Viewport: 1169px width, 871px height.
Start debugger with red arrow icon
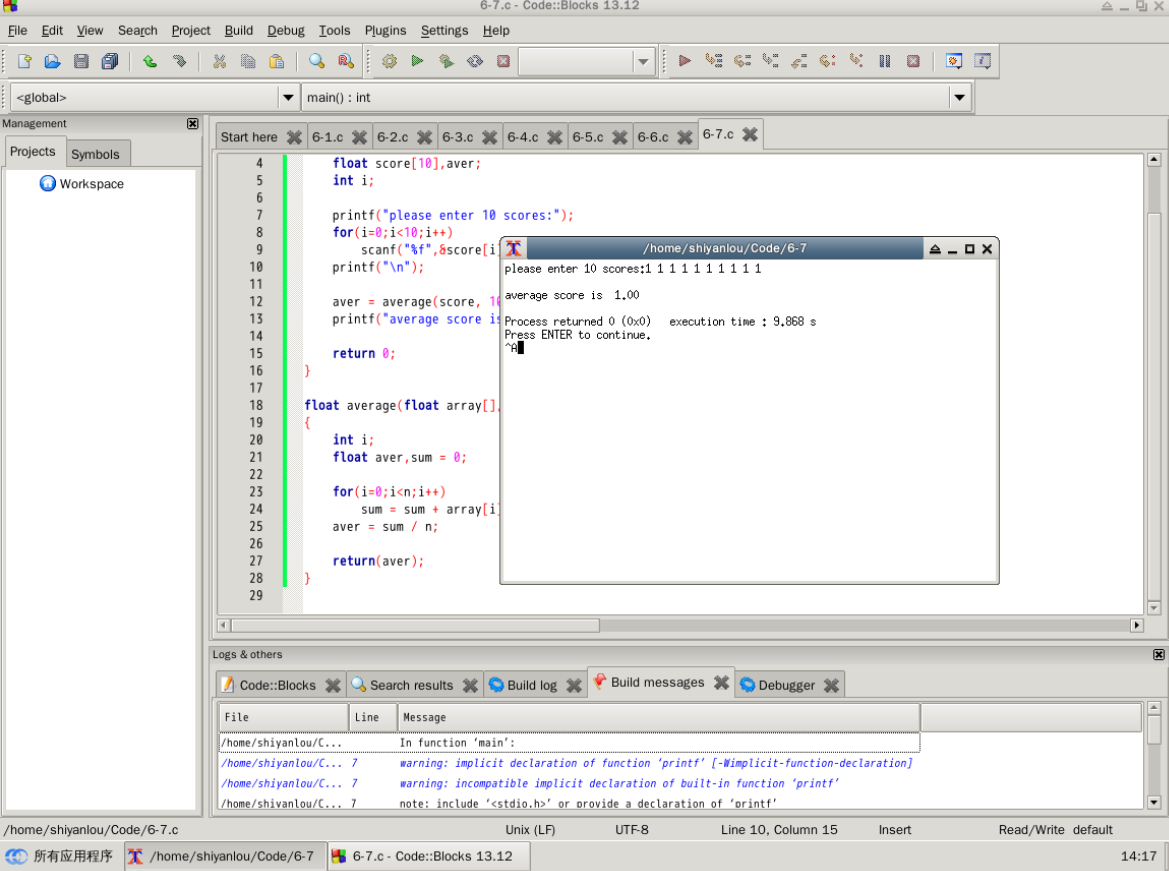pyautogui.click(x=684, y=61)
